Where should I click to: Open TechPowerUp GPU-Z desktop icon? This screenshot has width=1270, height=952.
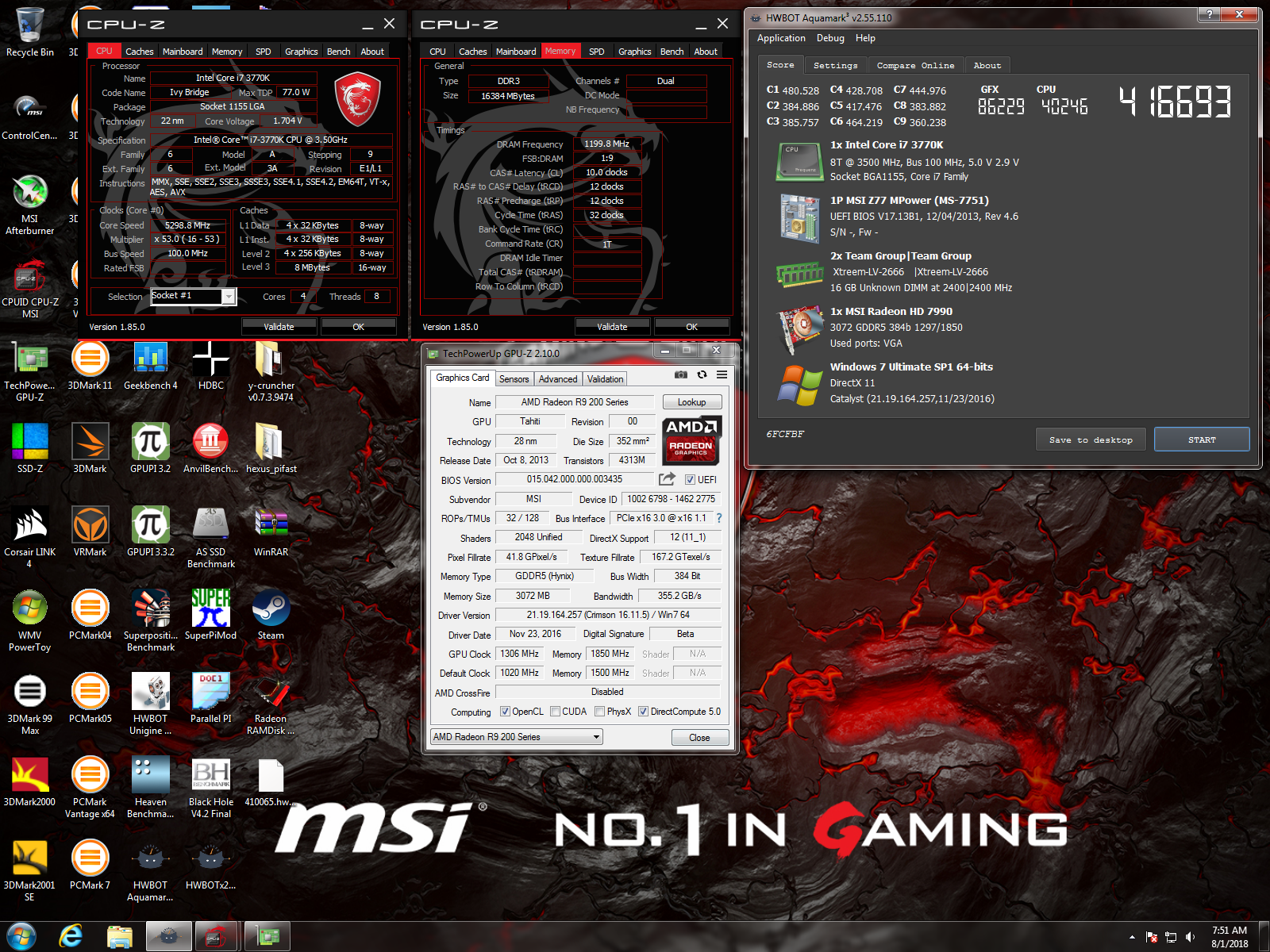click(30, 371)
